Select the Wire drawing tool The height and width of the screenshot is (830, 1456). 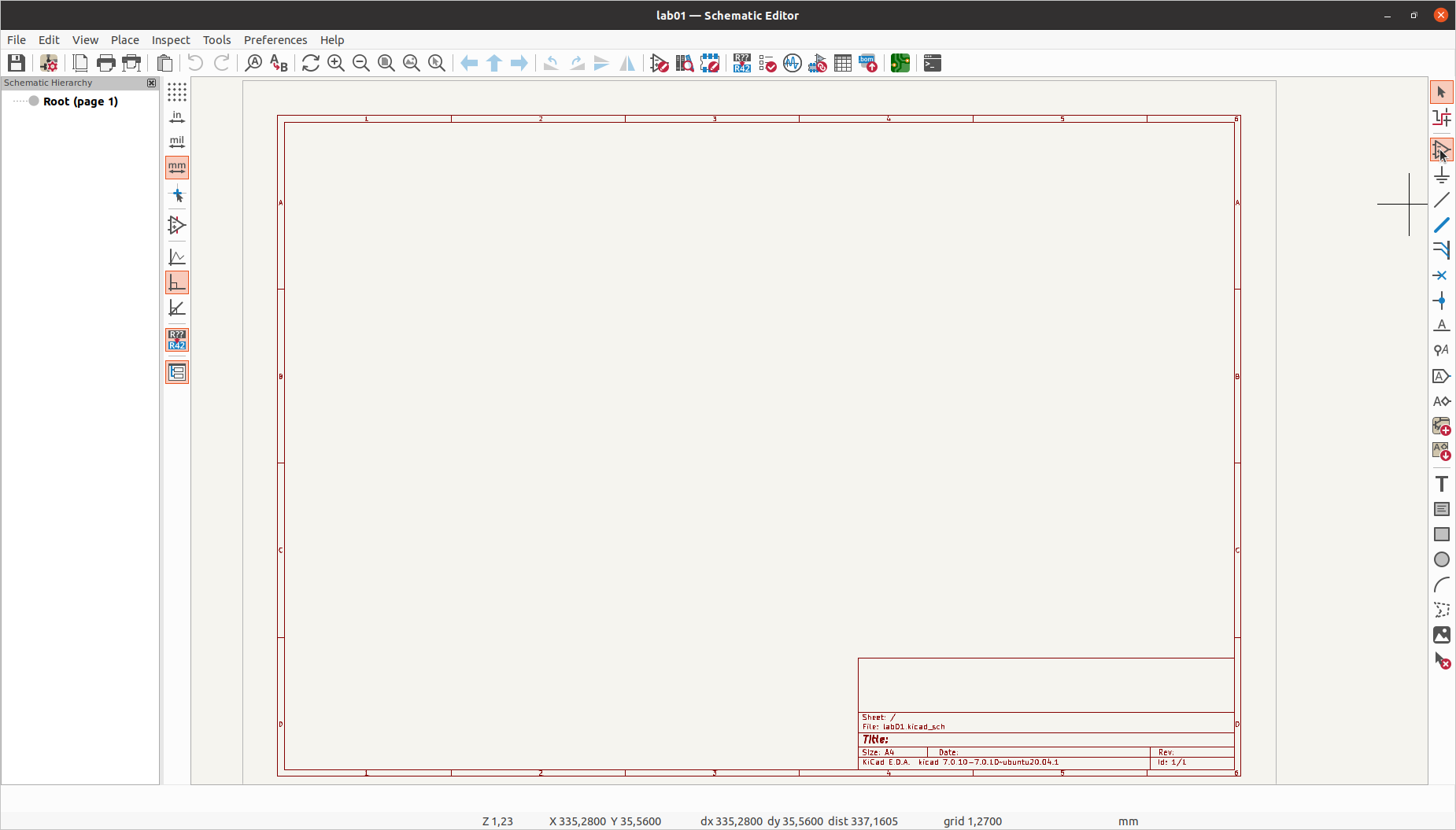[x=1442, y=201]
